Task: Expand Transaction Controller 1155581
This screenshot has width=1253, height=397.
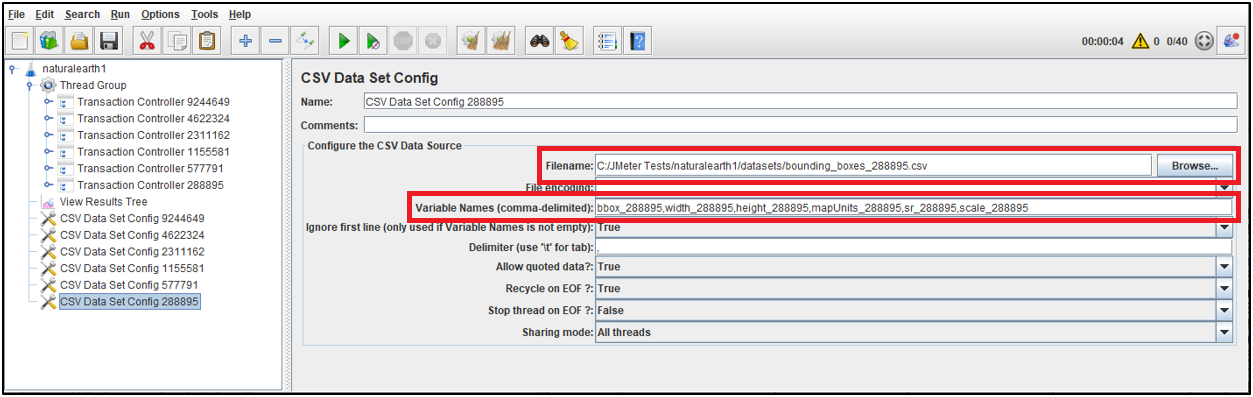Action: coord(47,152)
